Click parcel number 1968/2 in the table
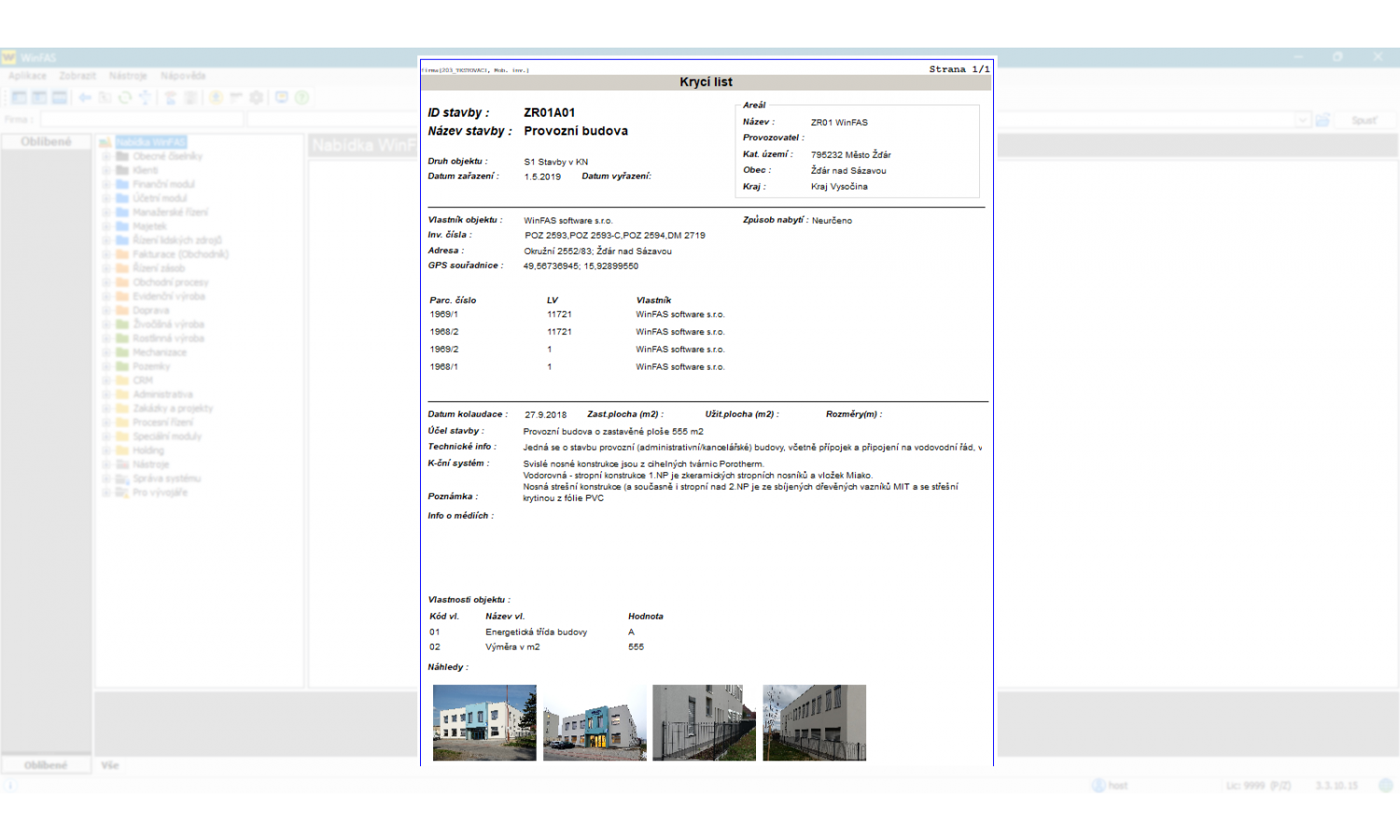 pyautogui.click(x=444, y=332)
